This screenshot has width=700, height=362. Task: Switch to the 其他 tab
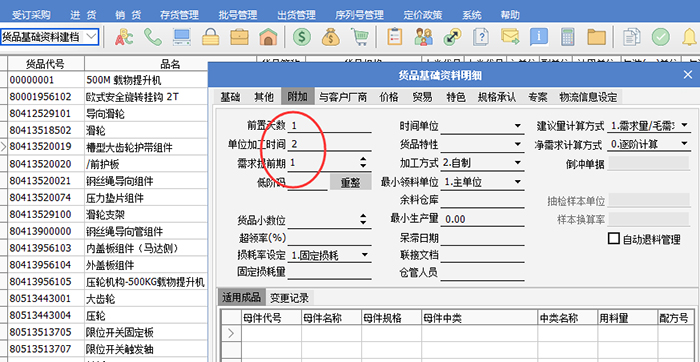point(263,97)
